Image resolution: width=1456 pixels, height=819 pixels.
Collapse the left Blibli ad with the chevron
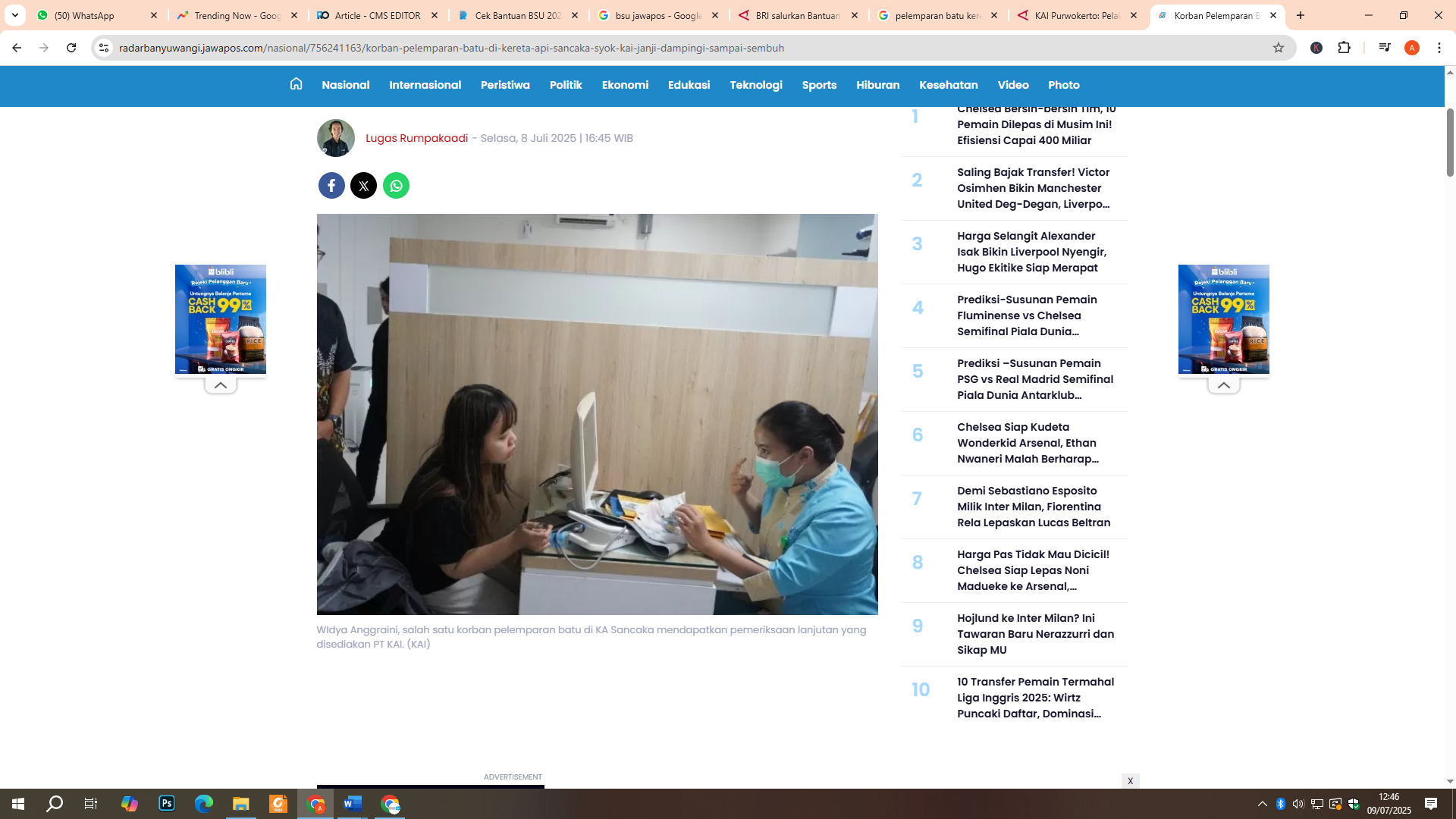pyautogui.click(x=220, y=385)
